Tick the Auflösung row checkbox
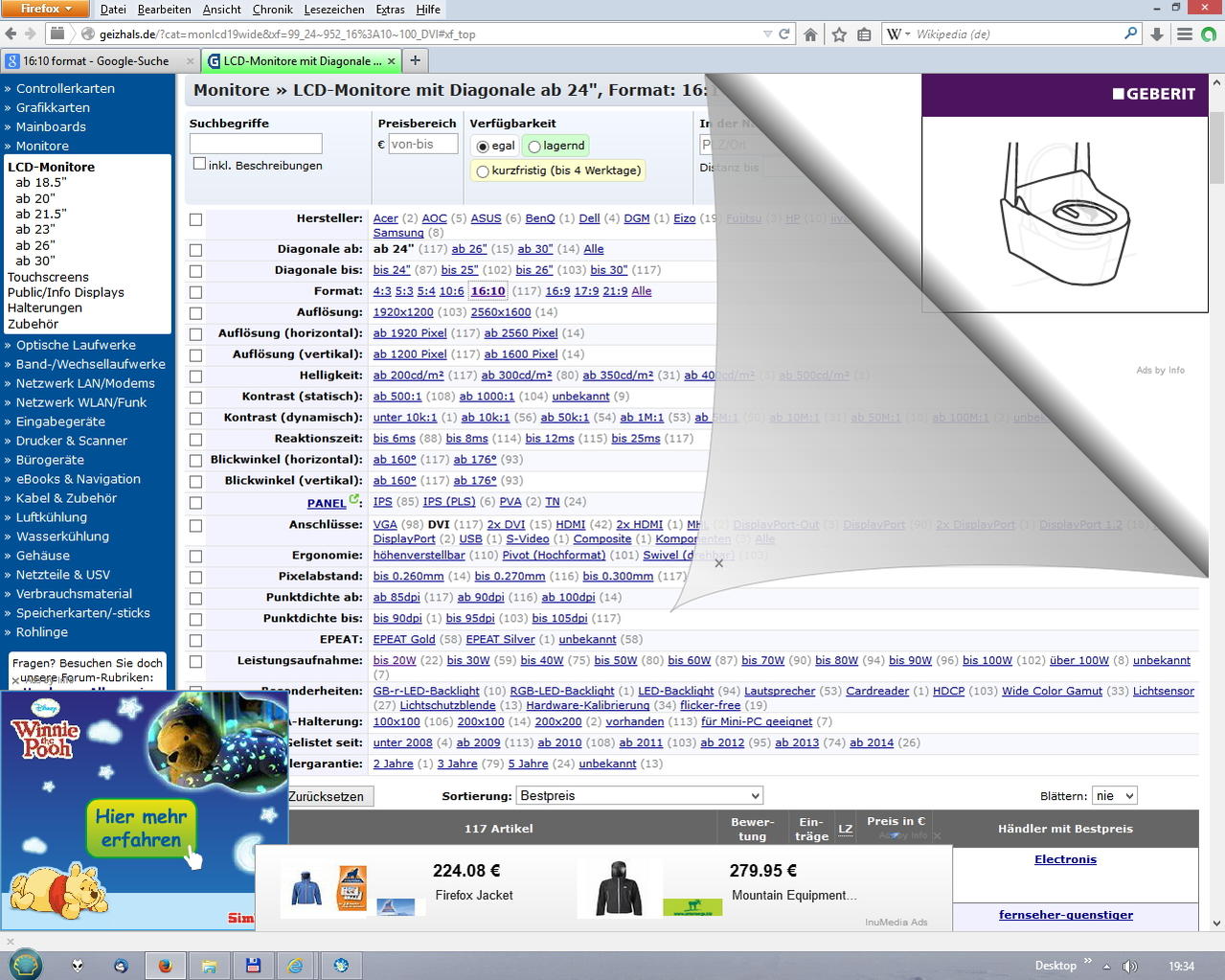The image size is (1225, 980). [x=196, y=313]
